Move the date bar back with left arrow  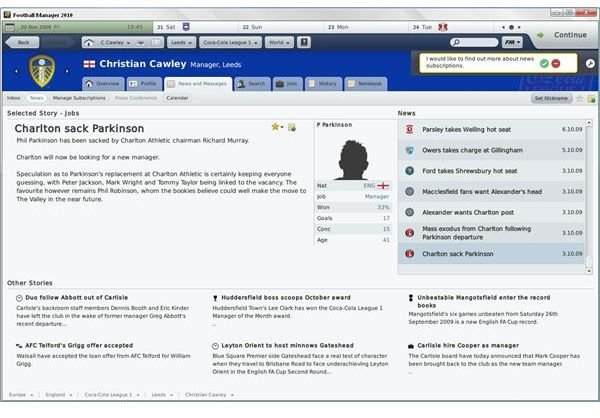click(x=503, y=27)
